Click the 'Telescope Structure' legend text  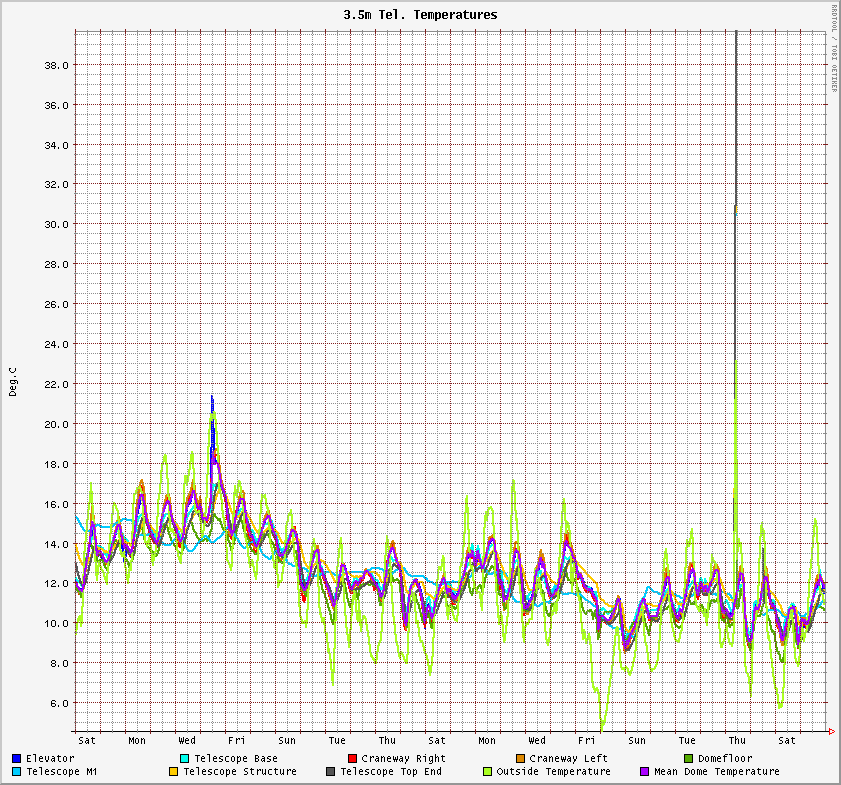[240, 772]
